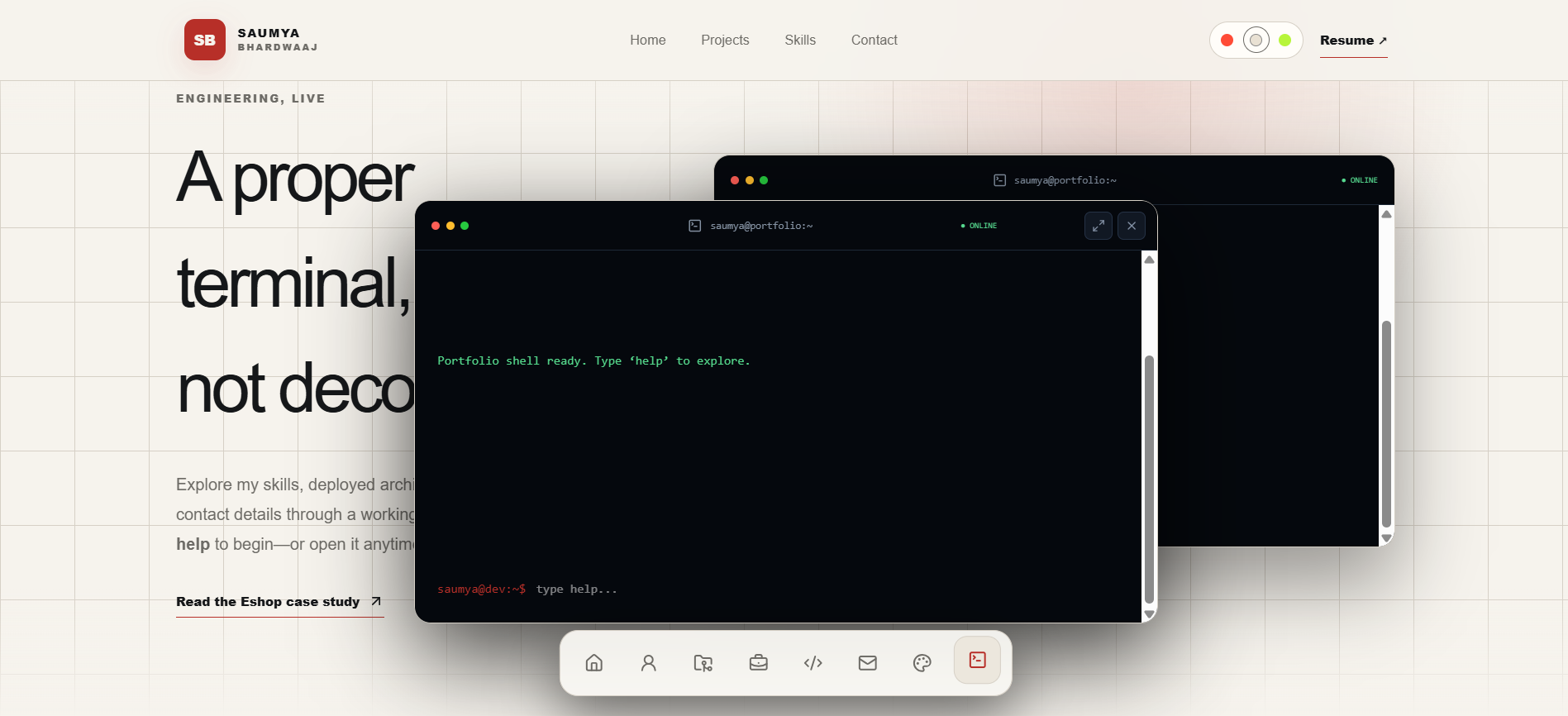
Task: Open the Resume link
Action: pos(1353,41)
